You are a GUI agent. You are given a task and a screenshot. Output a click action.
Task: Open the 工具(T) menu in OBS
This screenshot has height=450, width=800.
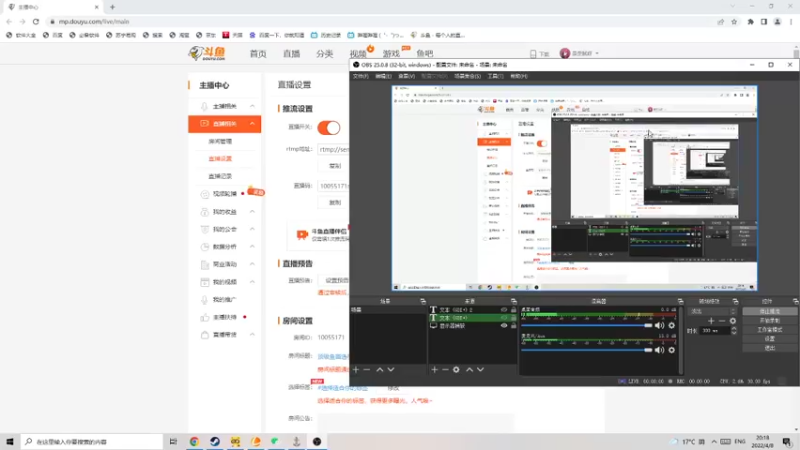tap(495, 76)
